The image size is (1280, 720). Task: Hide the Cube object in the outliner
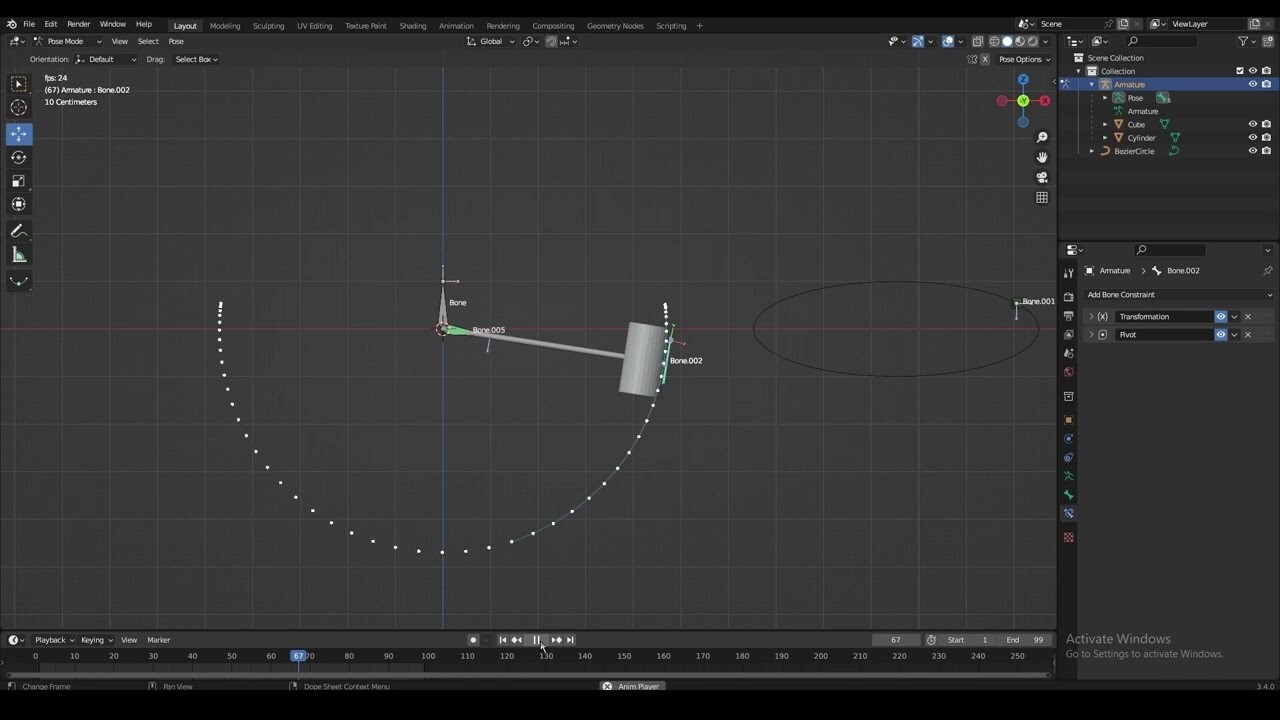click(1252, 123)
